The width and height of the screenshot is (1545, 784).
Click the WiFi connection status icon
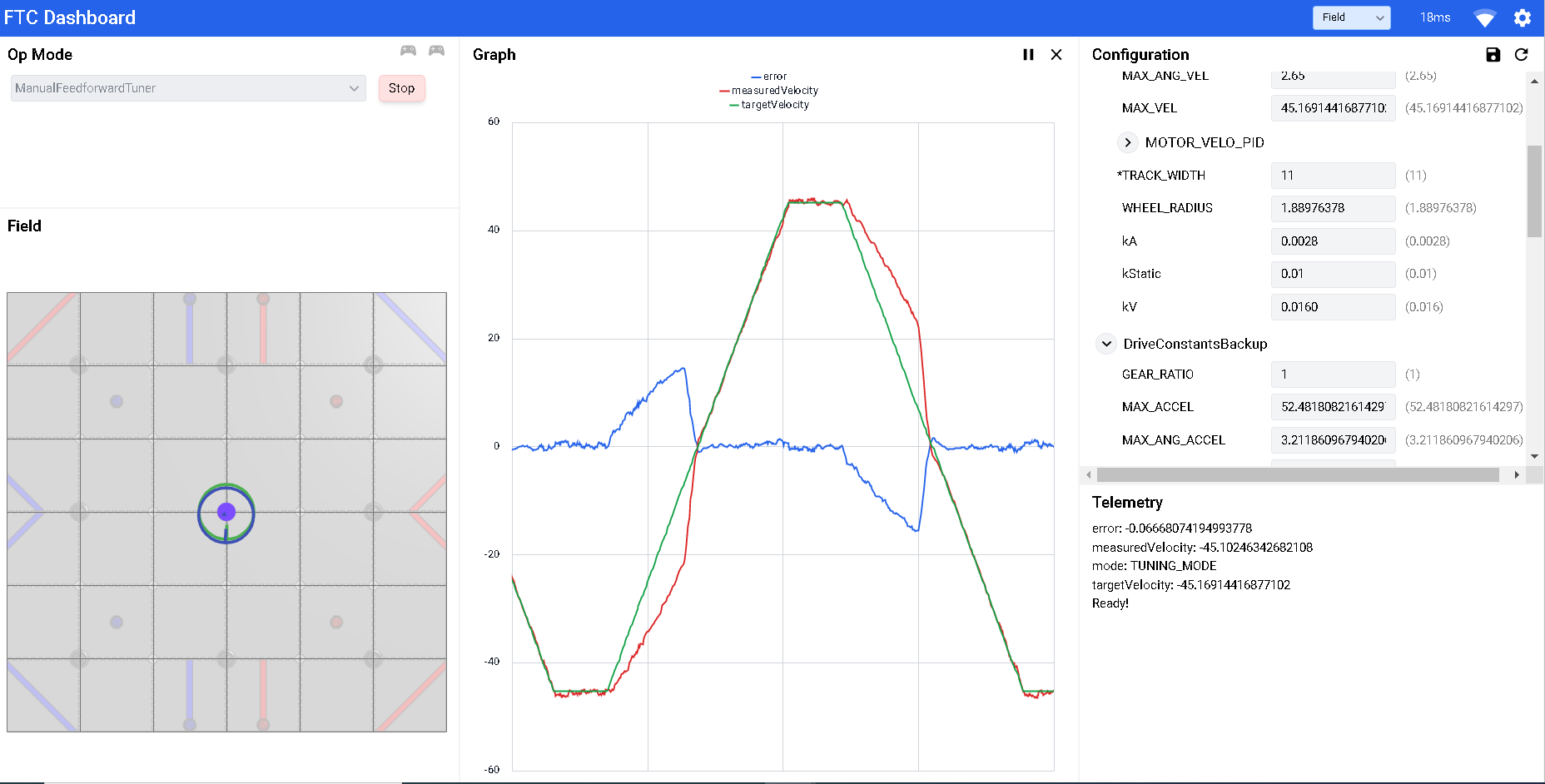1484,17
